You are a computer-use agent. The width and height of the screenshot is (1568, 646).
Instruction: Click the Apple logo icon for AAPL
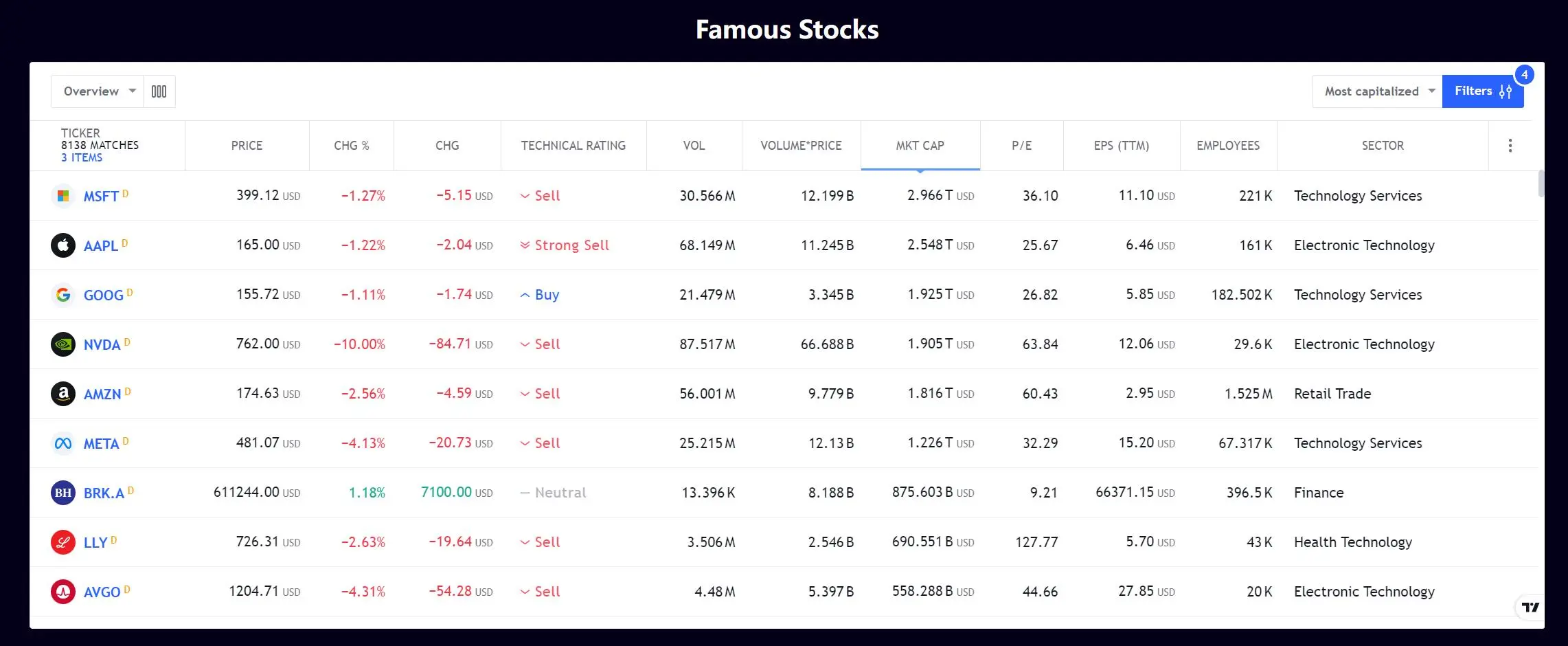click(x=63, y=245)
